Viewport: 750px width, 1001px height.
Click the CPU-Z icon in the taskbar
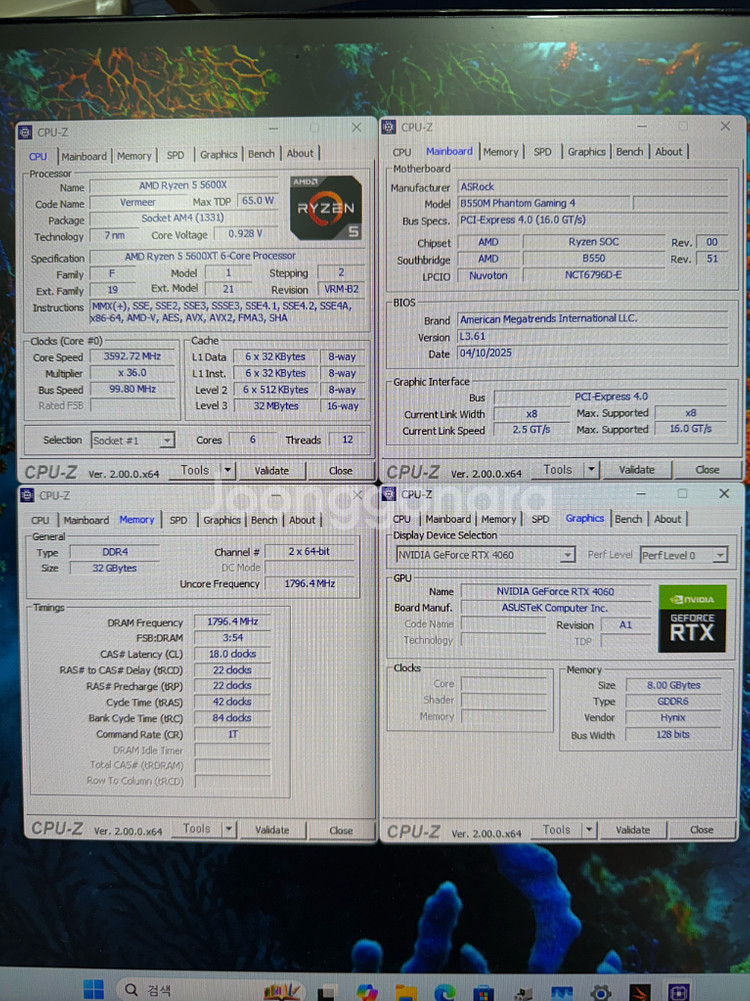[x=678, y=992]
